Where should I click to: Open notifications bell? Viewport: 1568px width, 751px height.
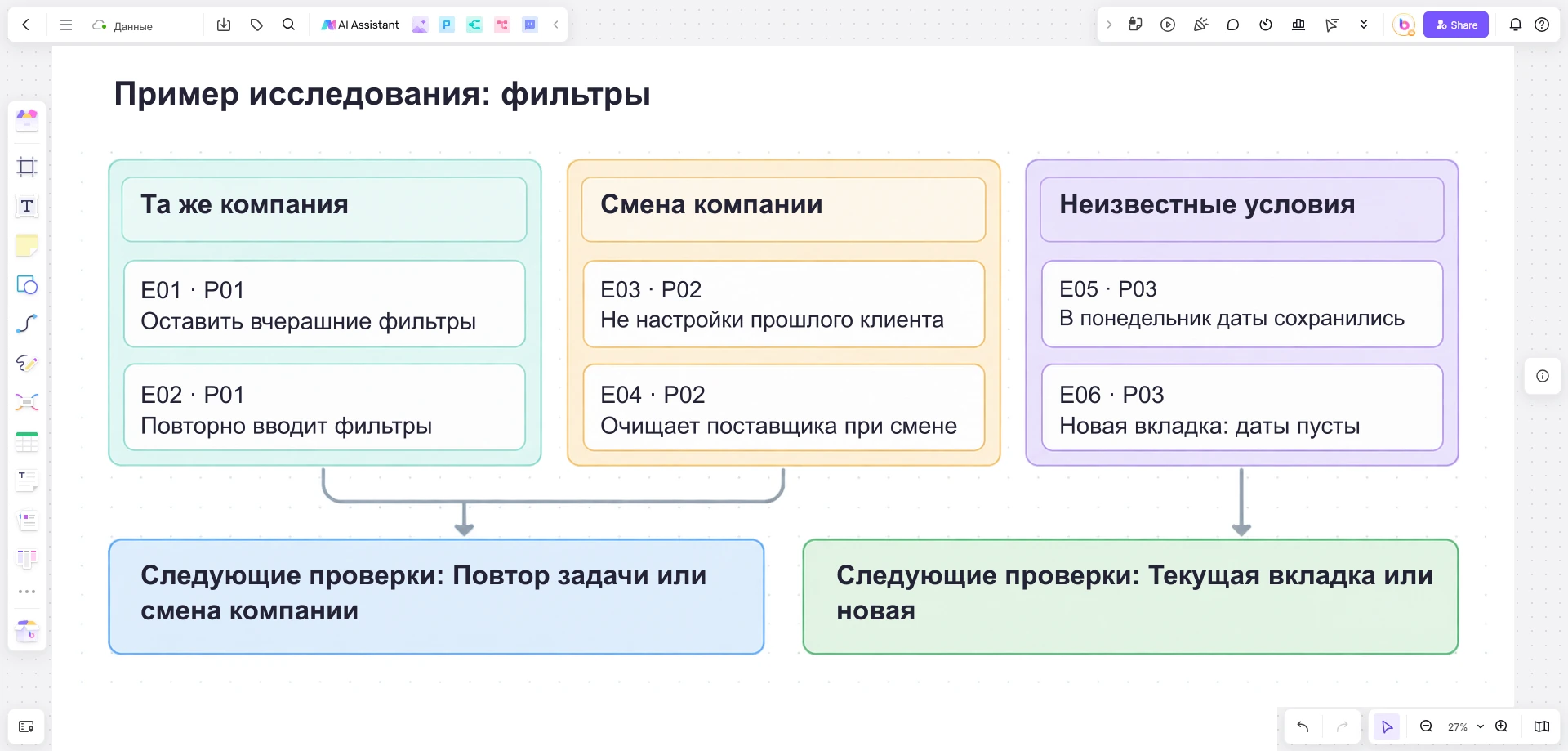pyautogui.click(x=1516, y=25)
